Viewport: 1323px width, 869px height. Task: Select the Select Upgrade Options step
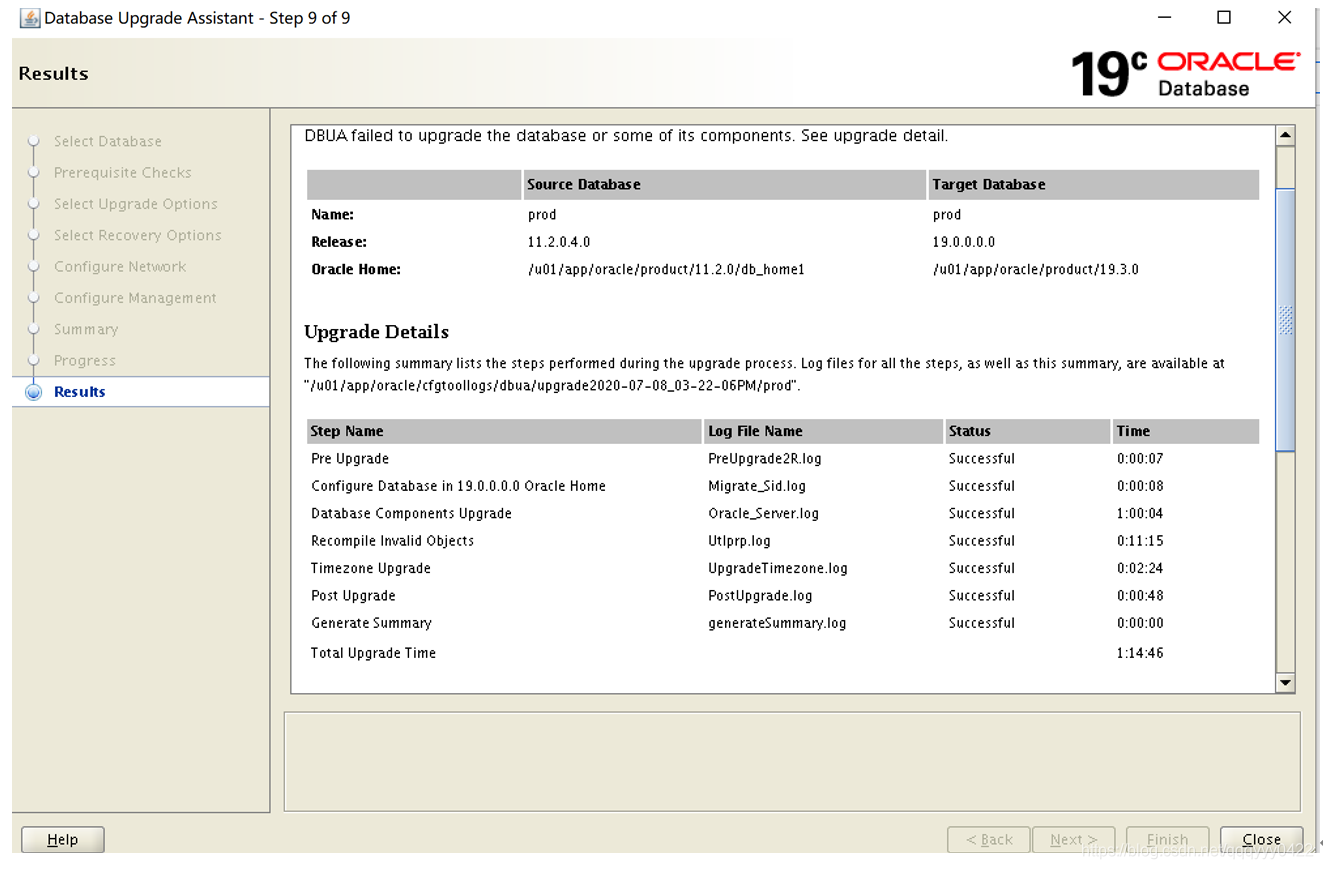coord(136,204)
